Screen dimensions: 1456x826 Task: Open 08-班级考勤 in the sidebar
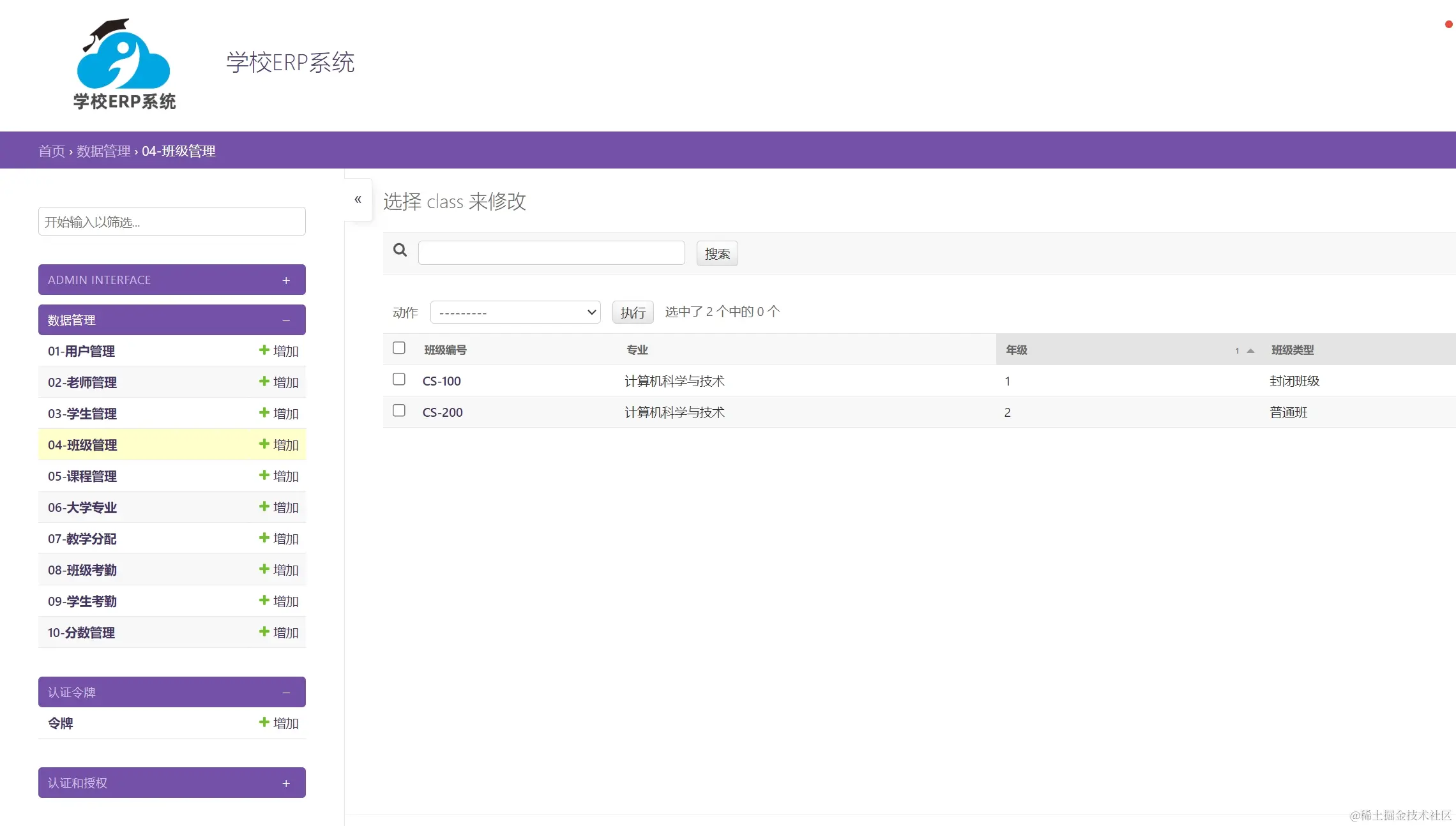pos(82,570)
